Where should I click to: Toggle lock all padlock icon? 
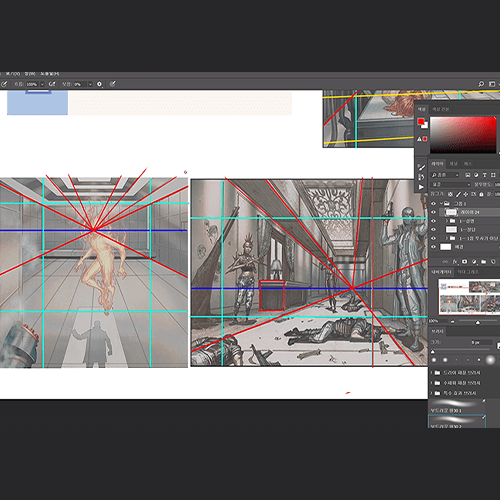(481, 194)
